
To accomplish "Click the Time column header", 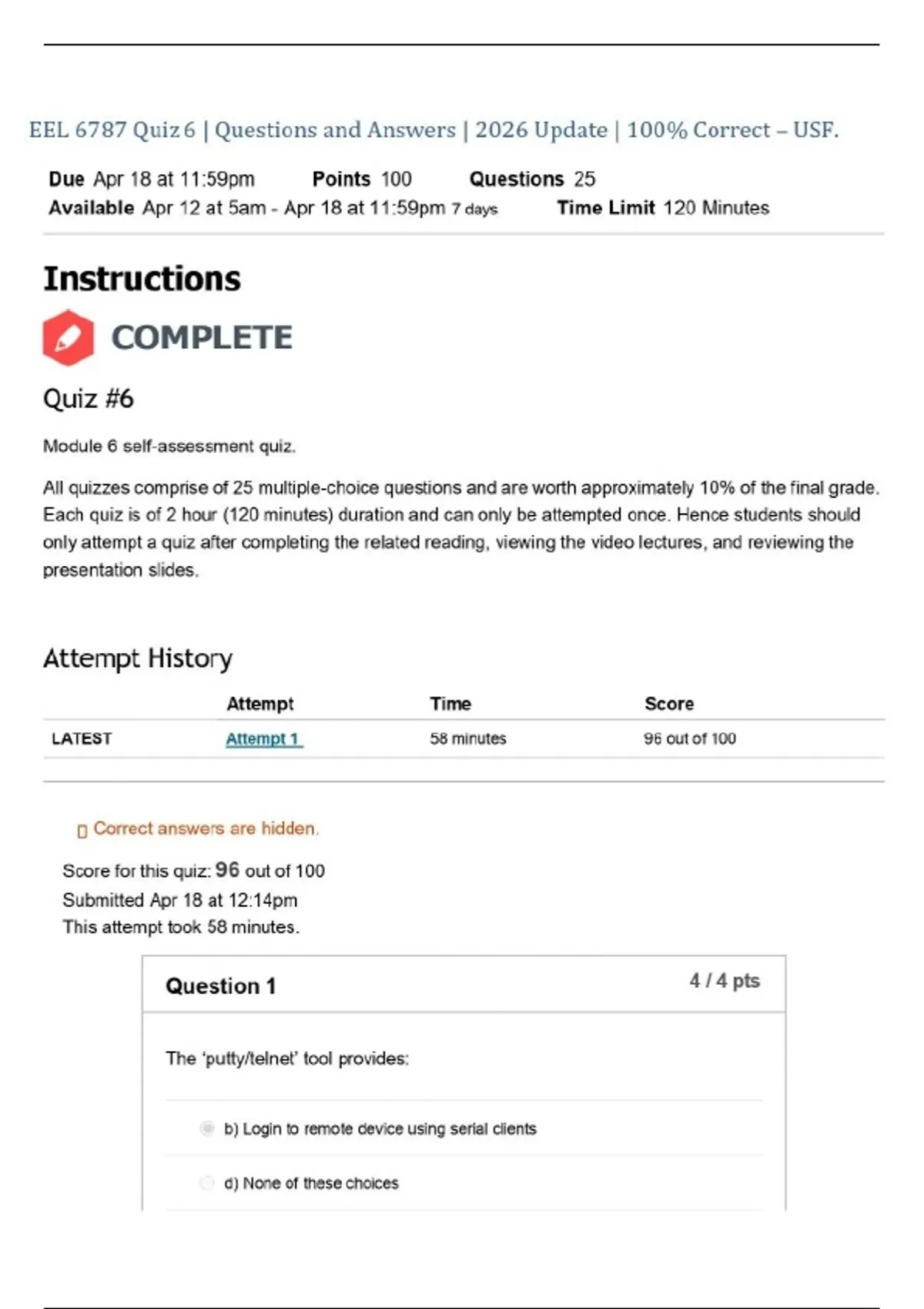I will [450, 704].
